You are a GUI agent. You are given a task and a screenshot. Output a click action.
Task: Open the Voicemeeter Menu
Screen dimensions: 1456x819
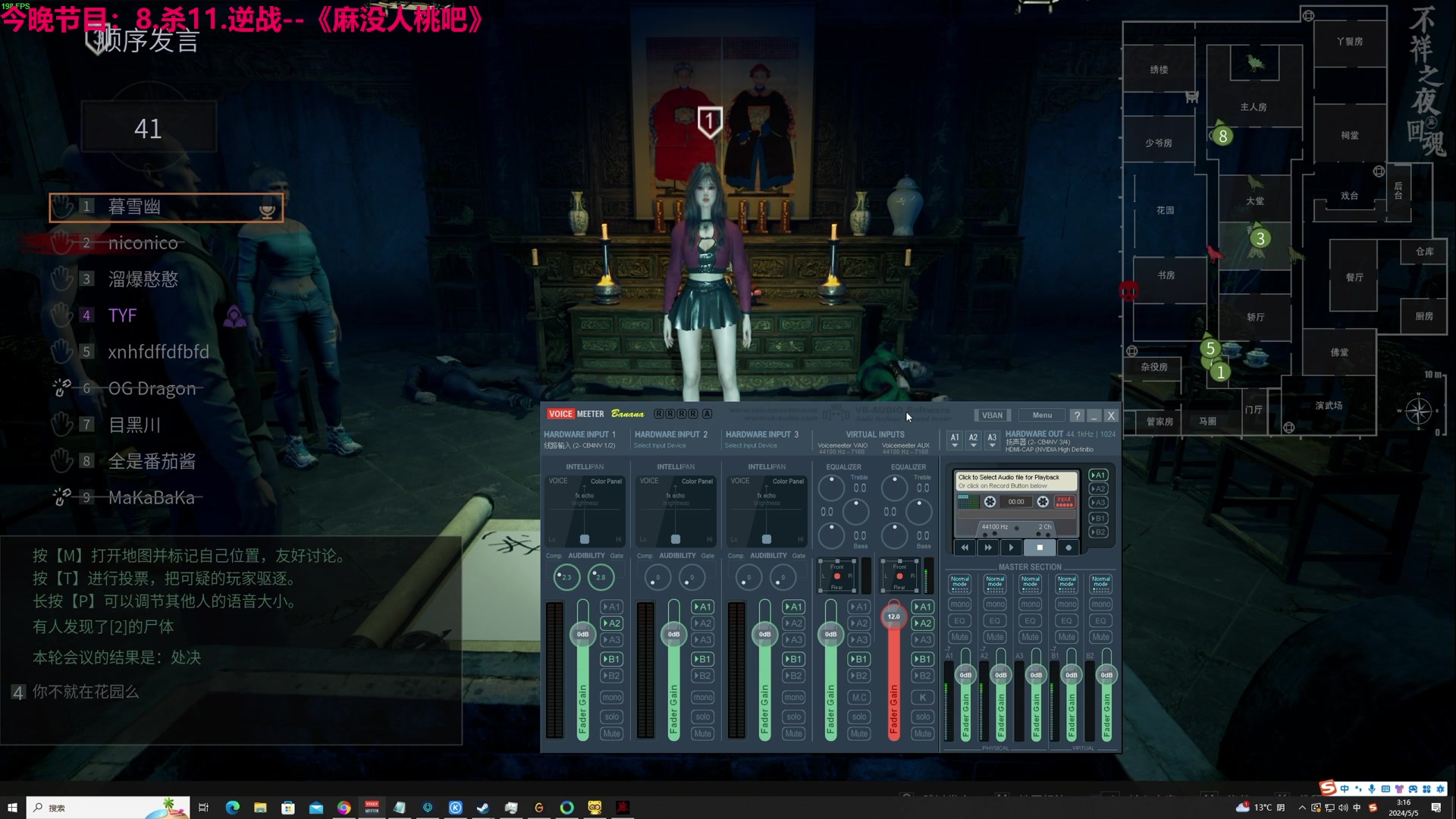[1042, 416]
